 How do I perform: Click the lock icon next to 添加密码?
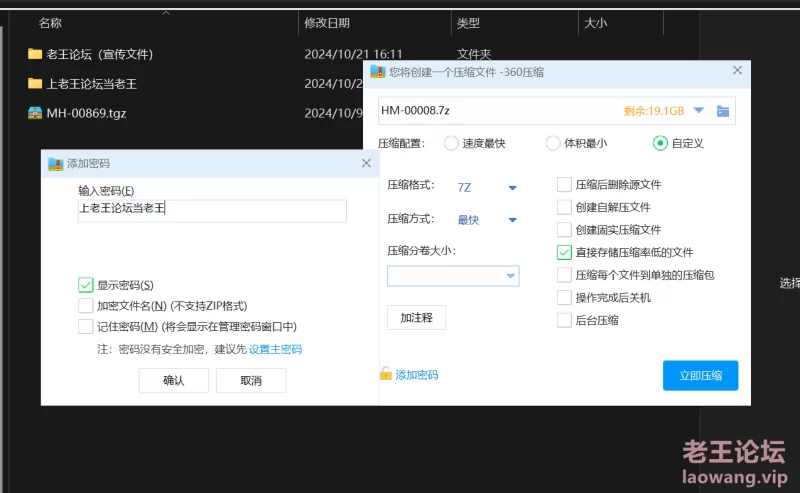(x=386, y=375)
